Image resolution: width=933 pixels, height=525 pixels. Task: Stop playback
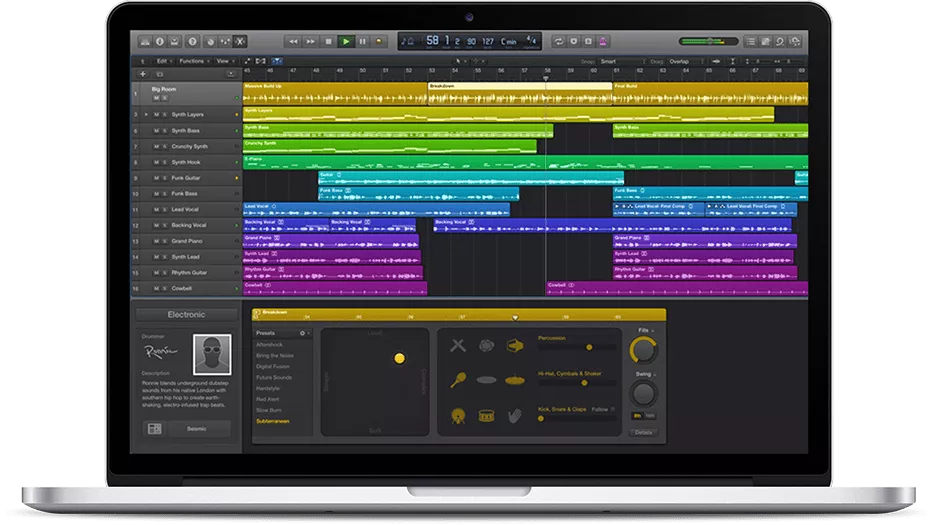[x=328, y=42]
